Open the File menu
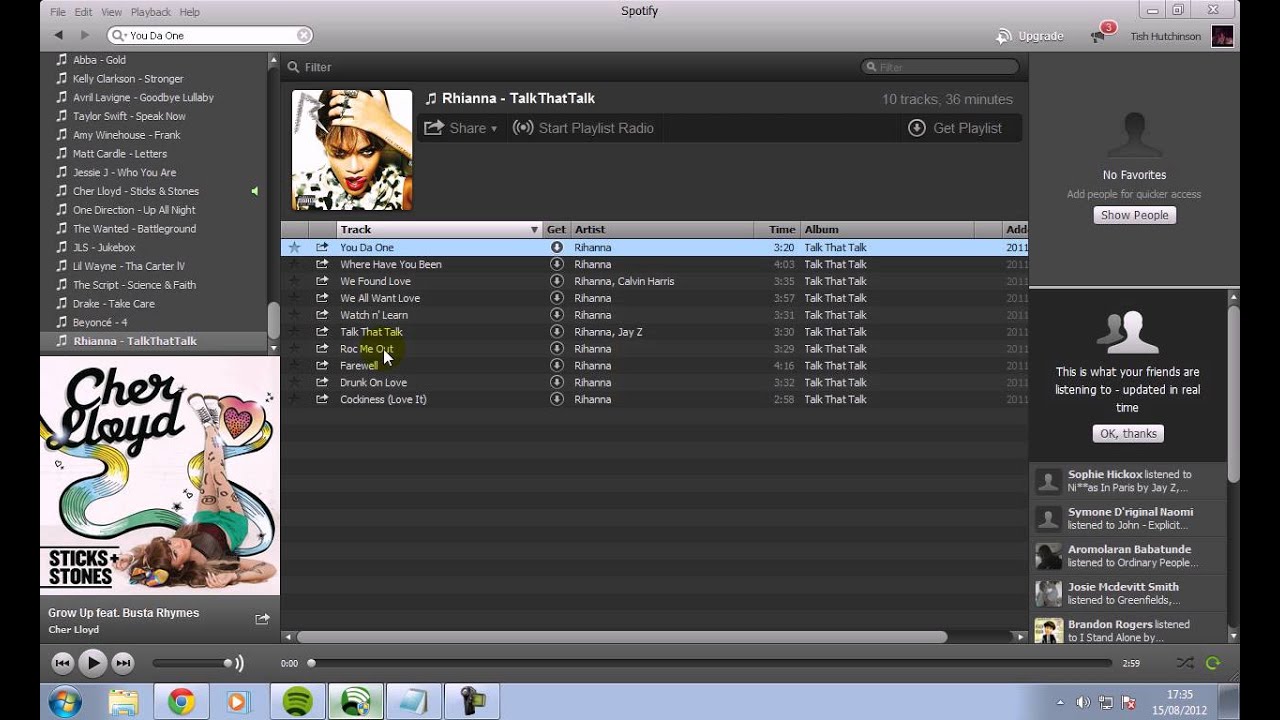Viewport: 1280px width, 720px height. (x=58, y=12)
